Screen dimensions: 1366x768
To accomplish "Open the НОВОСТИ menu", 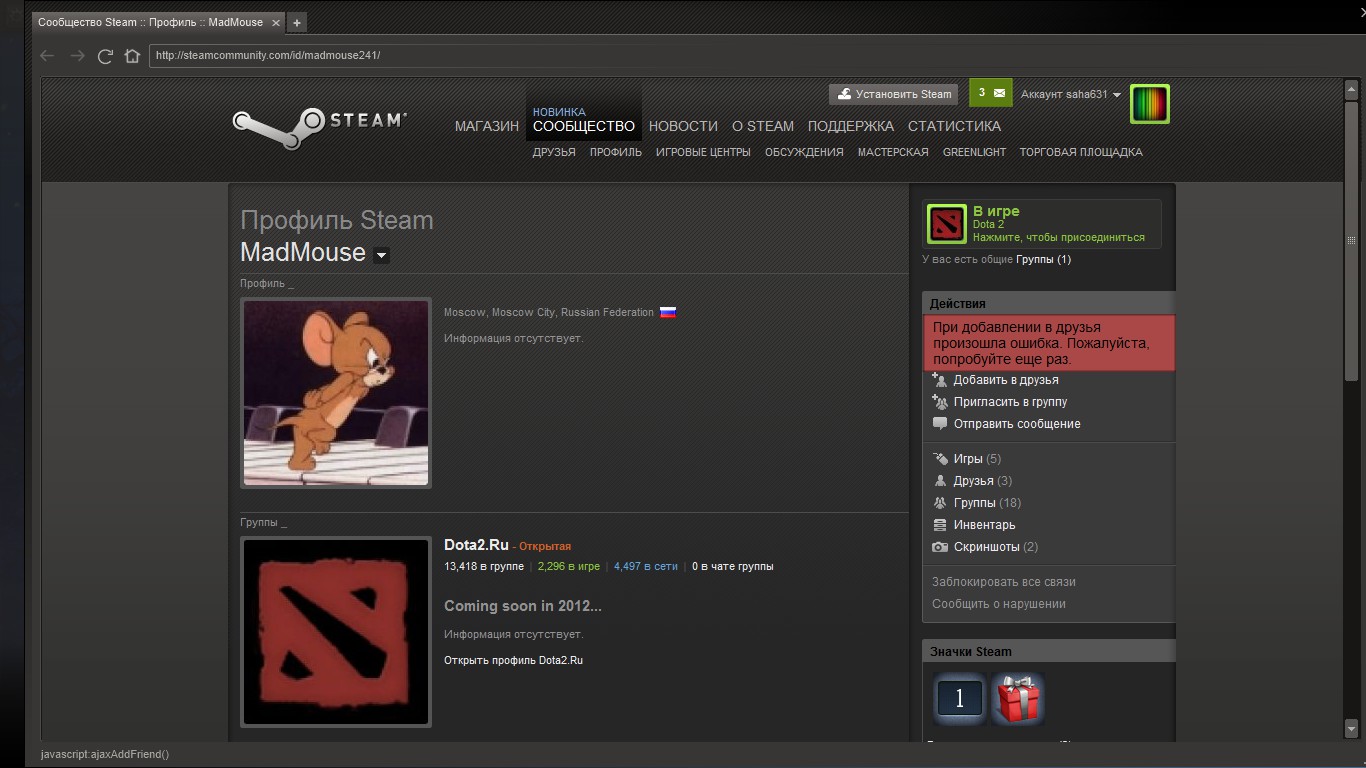I will click(x=683, y=126).
